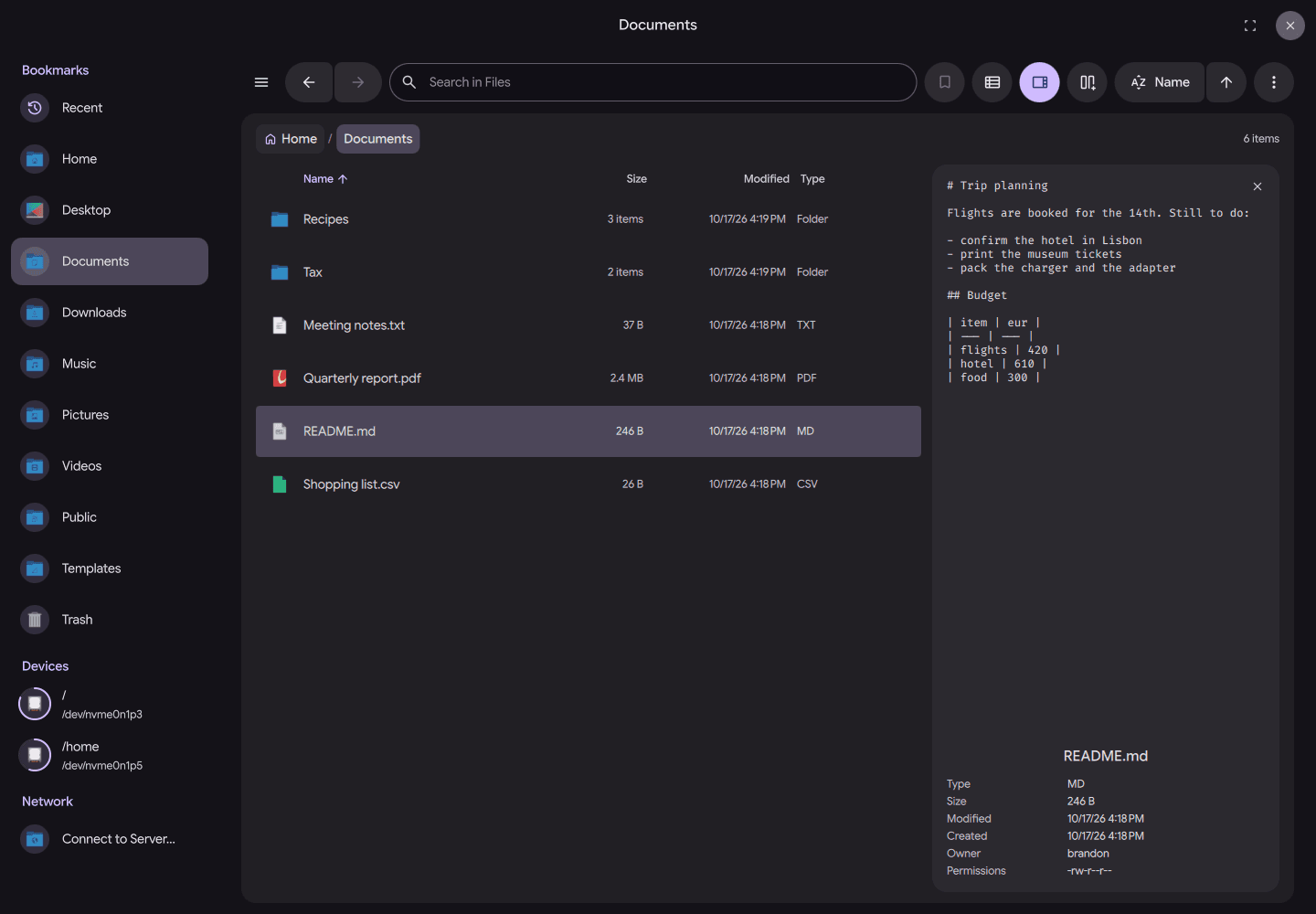Select the Documents breadcrumb
This screenshot has height=914, width=1316.
tap(378, 139)
